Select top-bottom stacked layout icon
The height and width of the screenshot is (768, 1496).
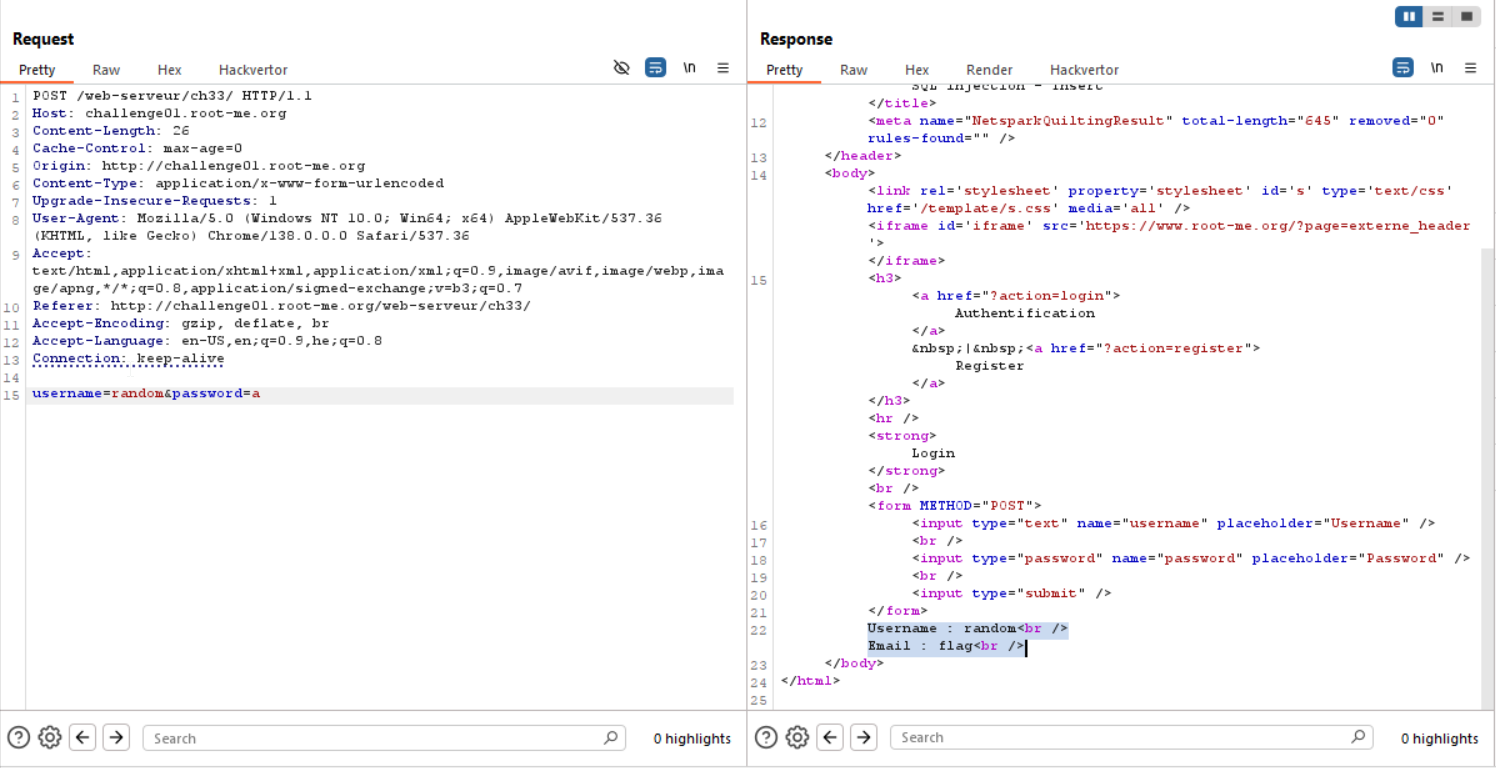(1438, 16)
